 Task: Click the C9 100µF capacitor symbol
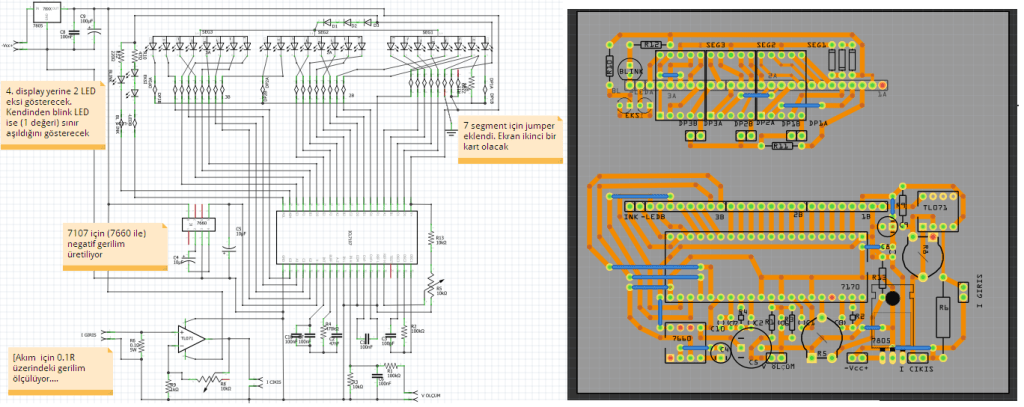tap(96, 29)
